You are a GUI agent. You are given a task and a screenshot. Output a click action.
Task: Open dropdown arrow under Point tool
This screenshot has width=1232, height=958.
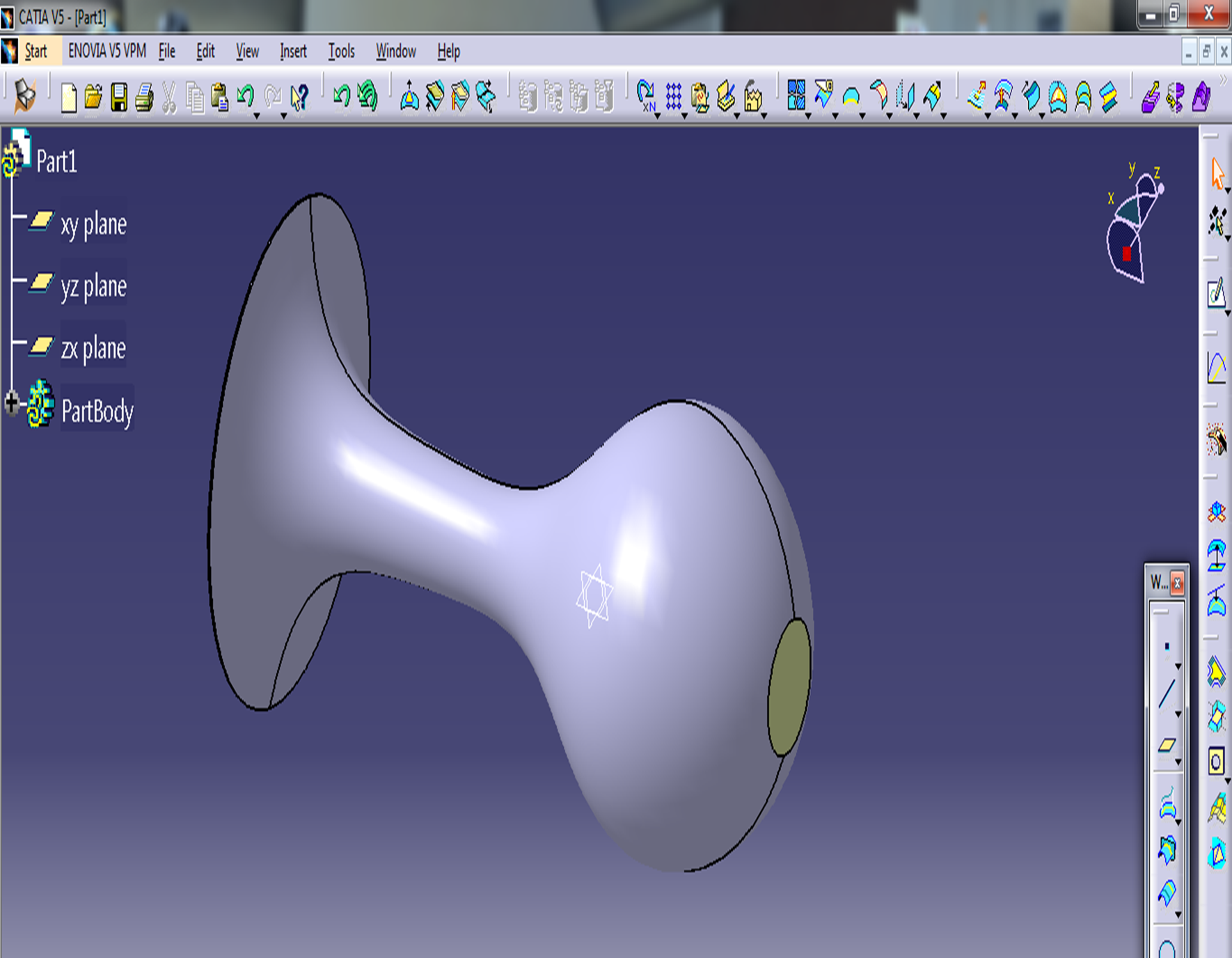tap(1178, 666)
